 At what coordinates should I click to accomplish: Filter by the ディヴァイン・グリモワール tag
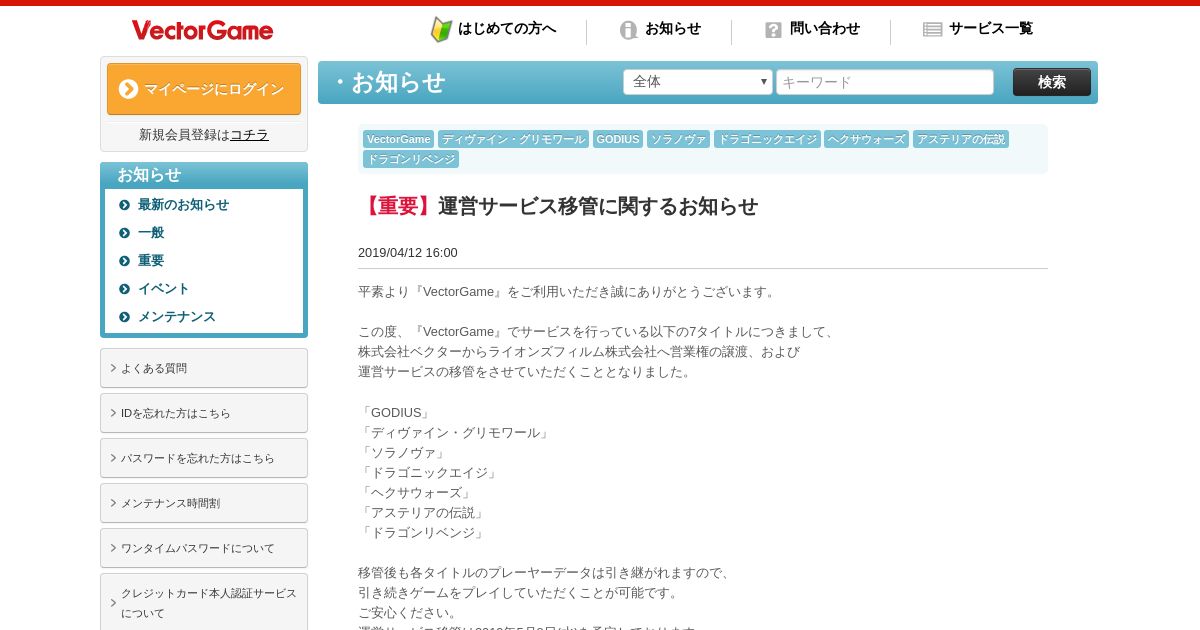click(x=514, y=139)
